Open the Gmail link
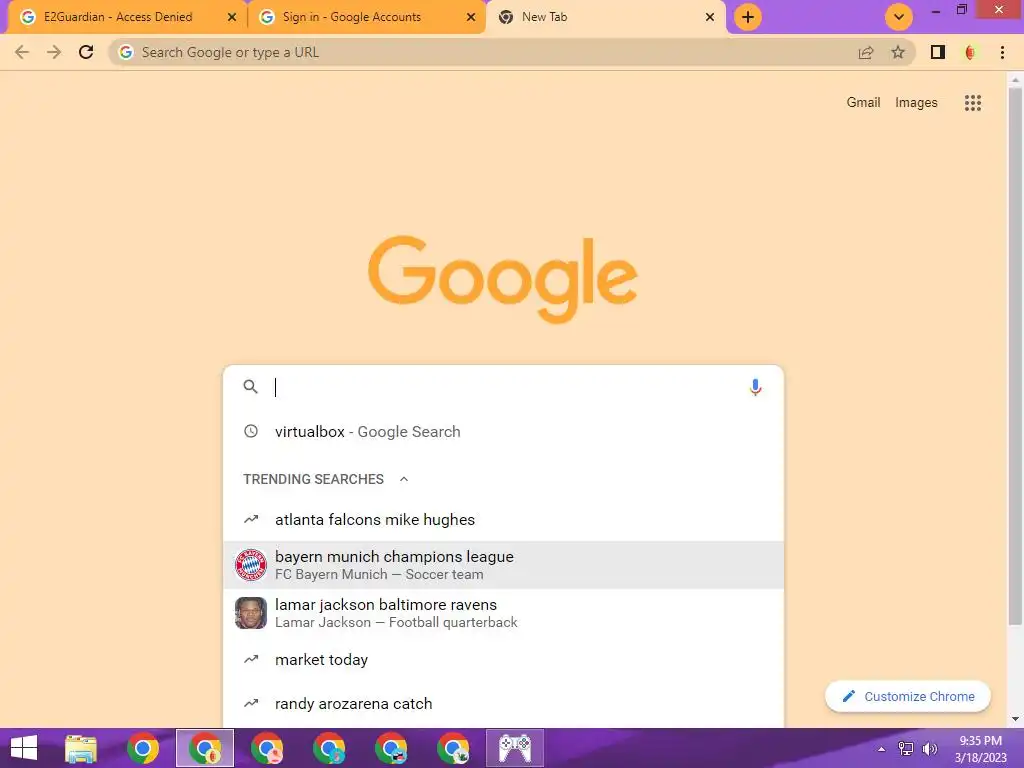Image resolution: width=1024 pixels, height=768 pixels. point(863,103)
